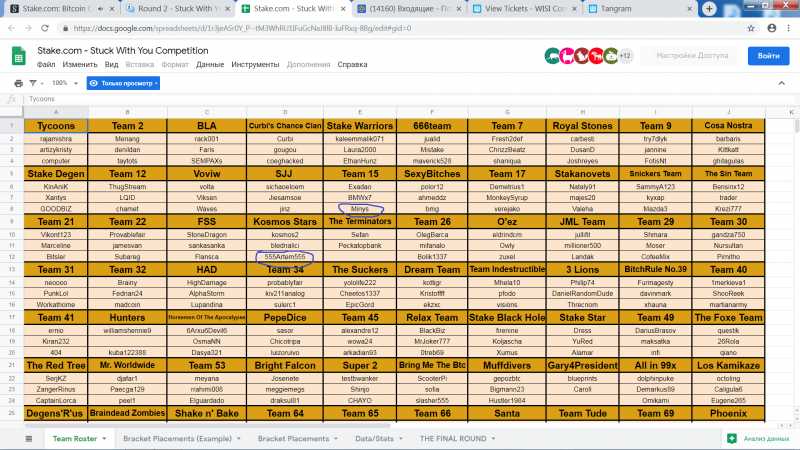This screenshot has height=450, width=800.
Task: Open the view only mode dropdown
Action: pos(123,83)
